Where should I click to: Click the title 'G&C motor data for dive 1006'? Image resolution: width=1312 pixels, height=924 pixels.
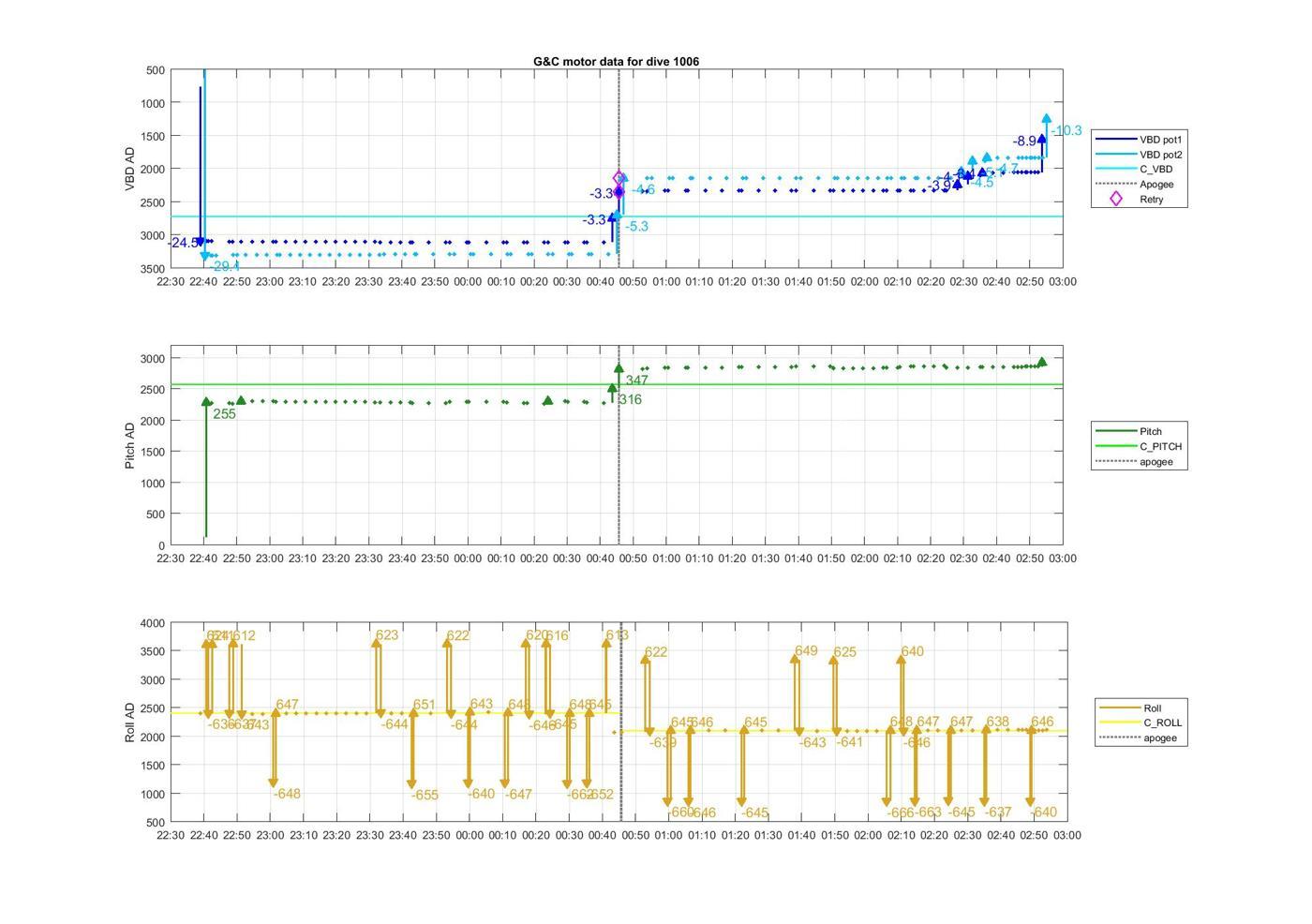point(616,61)
